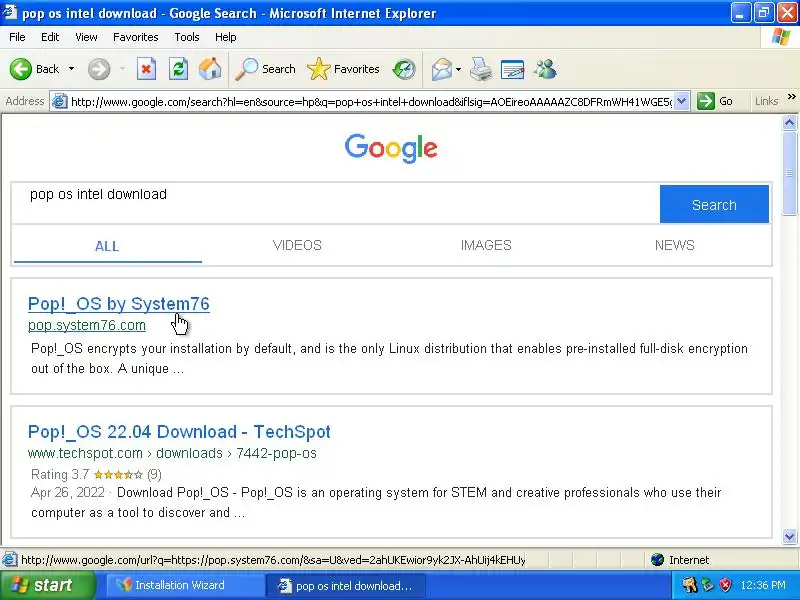Click the Mail envelope icon
This screenshot has width=800, height=600.
[x=442, y=69]
